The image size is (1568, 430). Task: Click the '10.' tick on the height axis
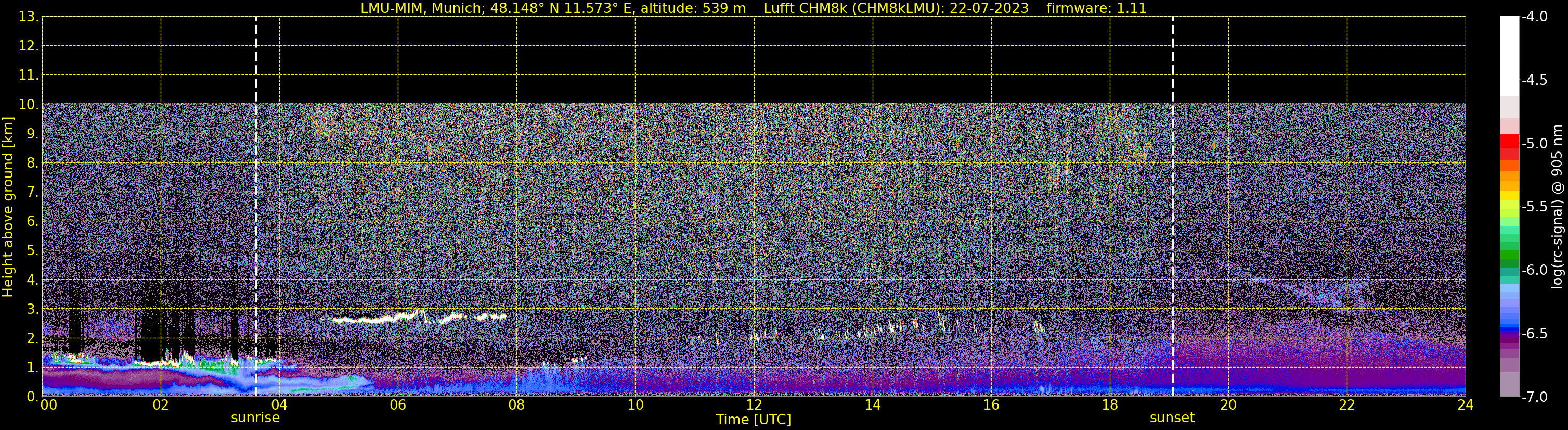click(x=29, y=105)
